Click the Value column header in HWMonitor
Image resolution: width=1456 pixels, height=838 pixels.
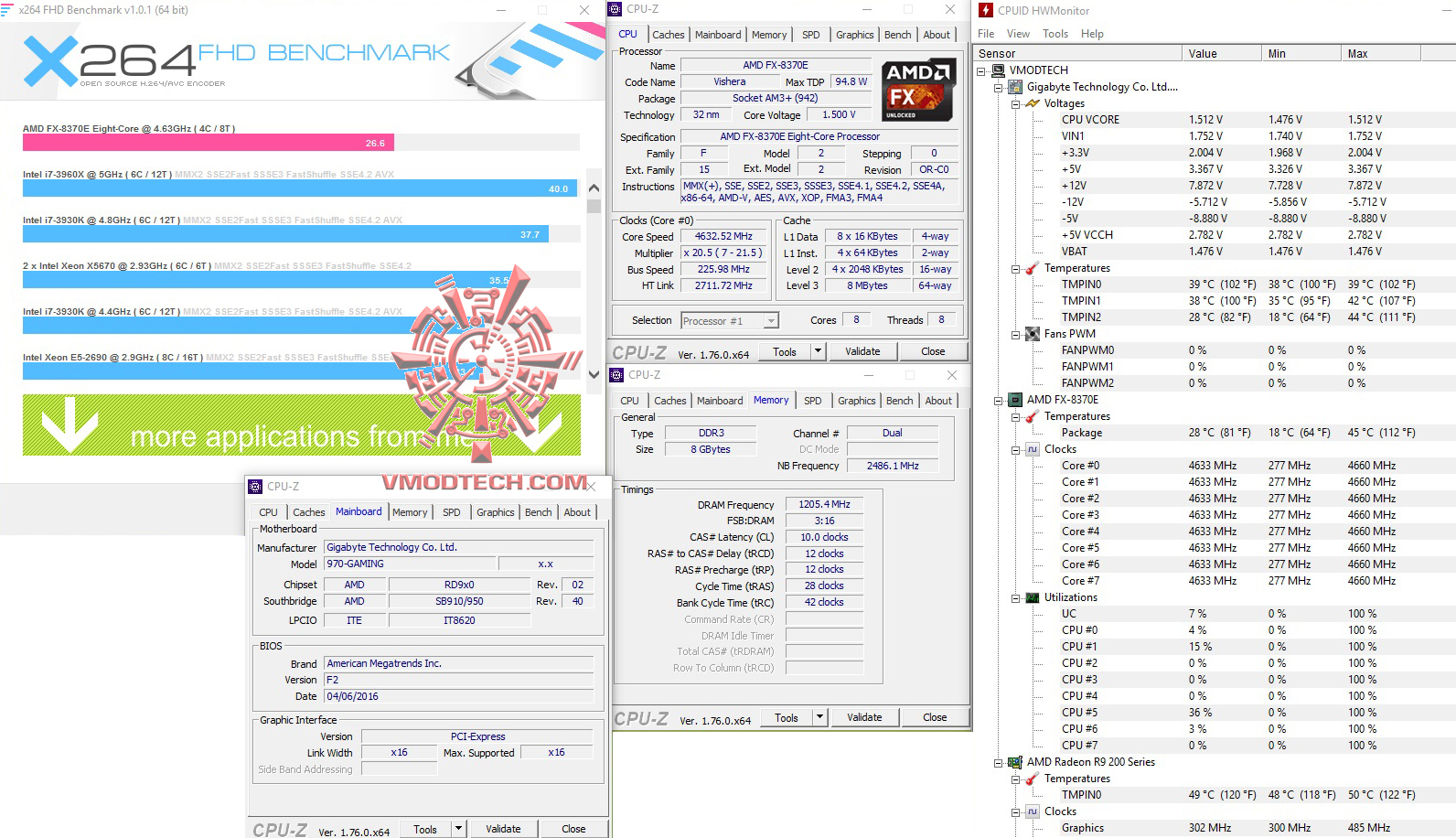point(1222,53)
